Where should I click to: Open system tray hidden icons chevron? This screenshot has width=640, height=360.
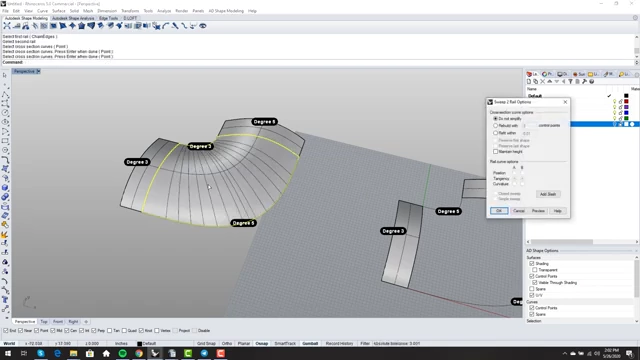[x=564, y=353]
